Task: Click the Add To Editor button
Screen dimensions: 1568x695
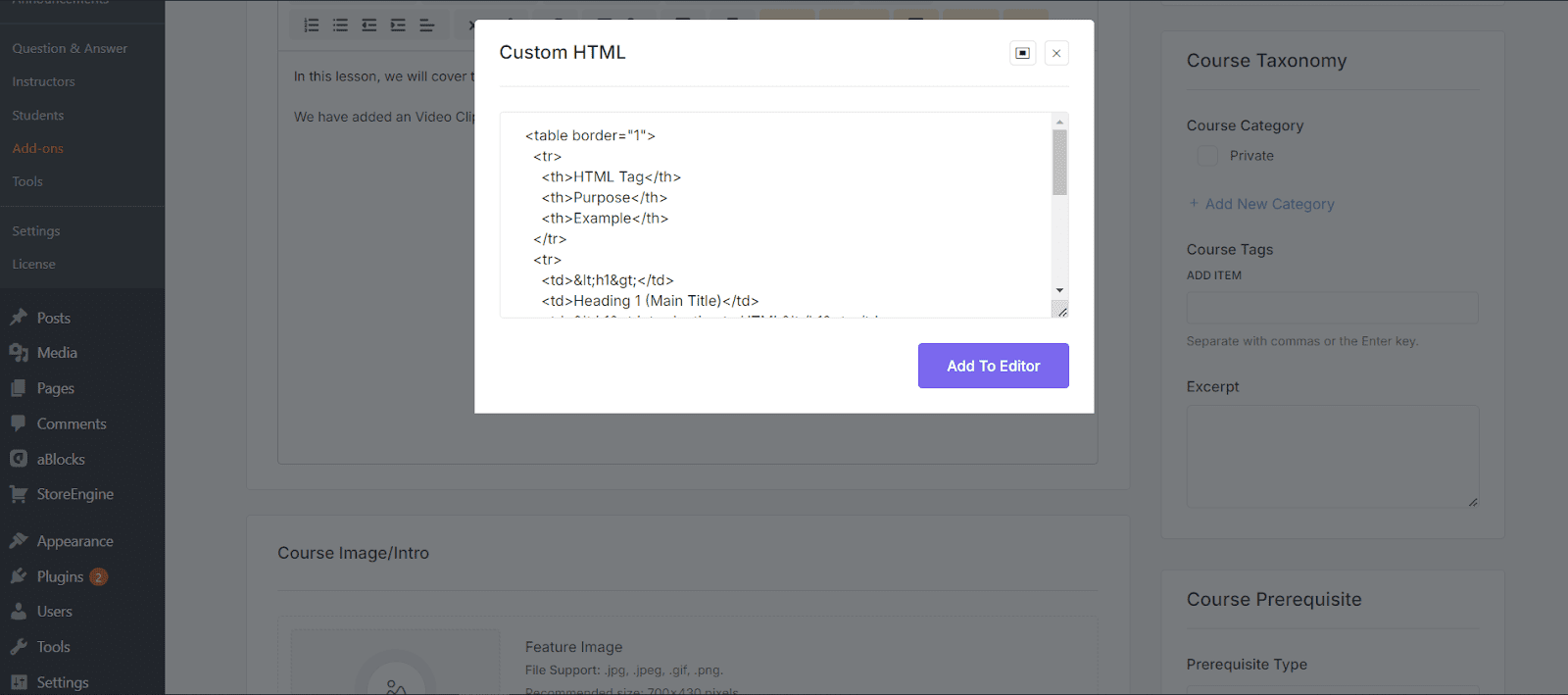Action: click(x=993, y=365)
